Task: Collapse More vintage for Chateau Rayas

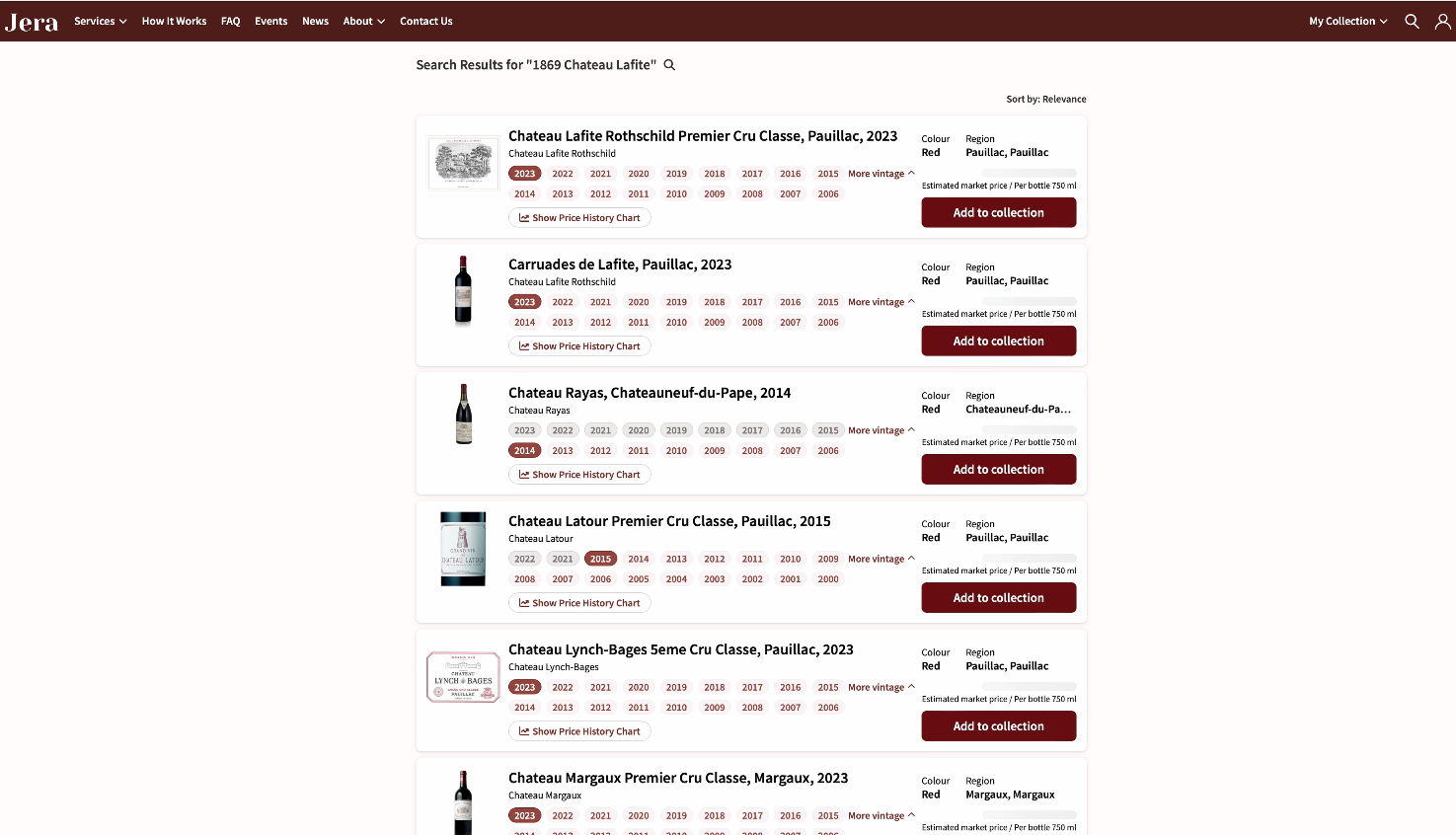Action: [881, 430]
